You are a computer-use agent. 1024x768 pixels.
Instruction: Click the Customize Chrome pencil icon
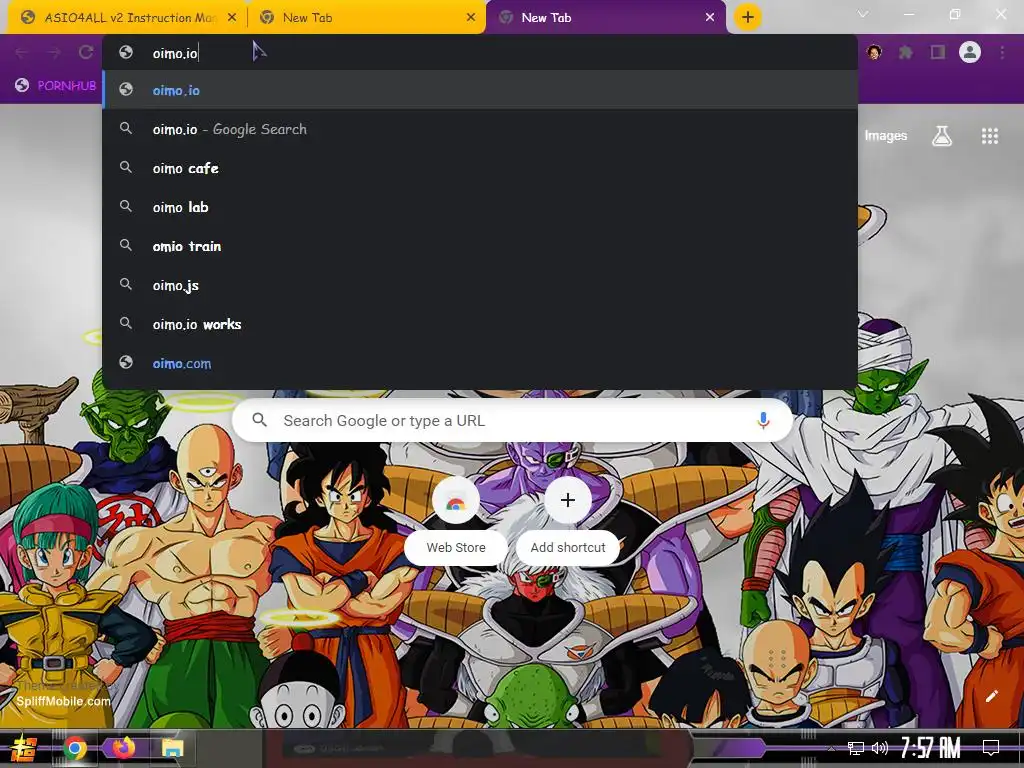point(991,696)
